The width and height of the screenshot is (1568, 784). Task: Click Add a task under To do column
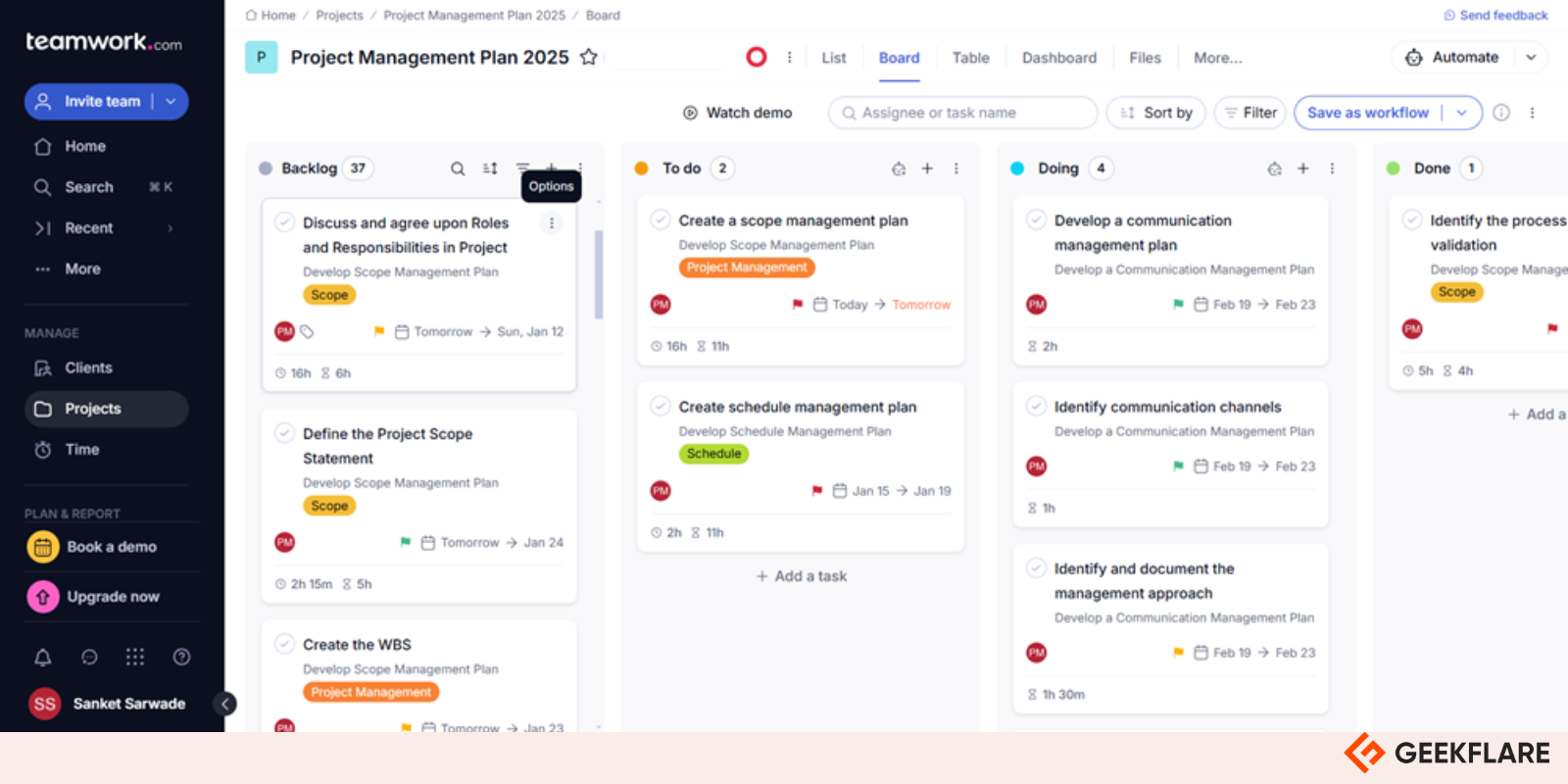(801, 576)
